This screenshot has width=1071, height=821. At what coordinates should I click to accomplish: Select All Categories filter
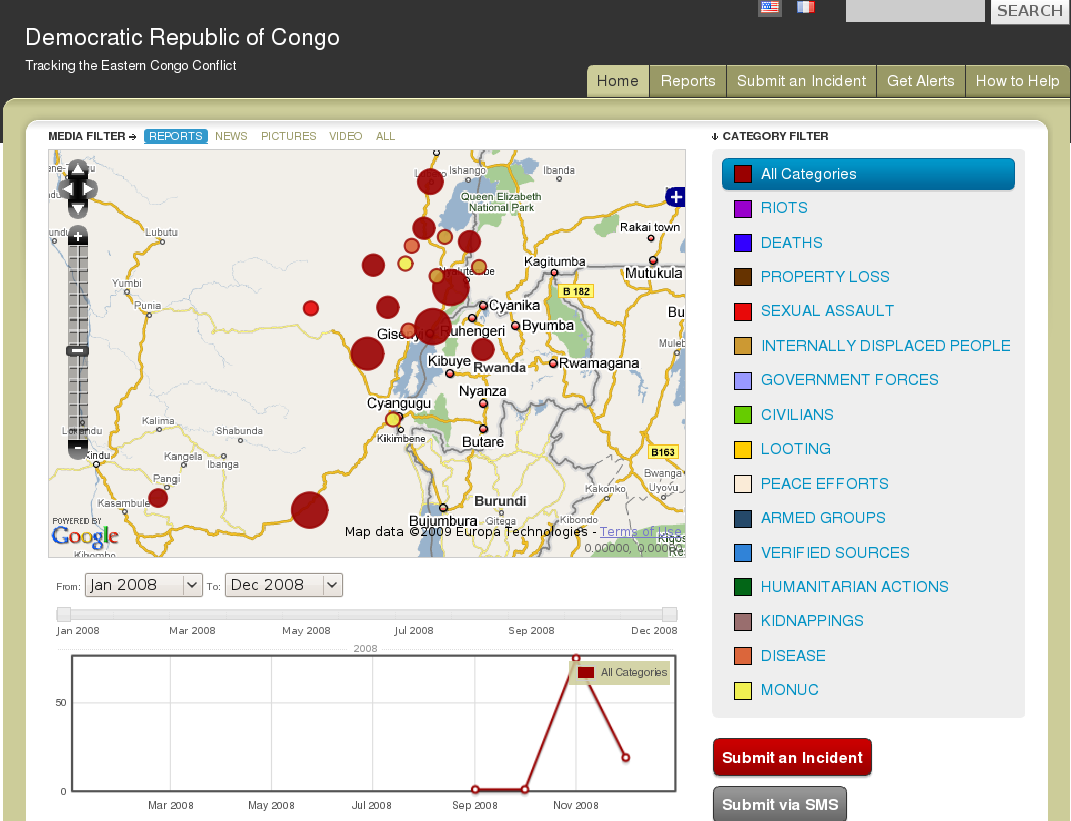(x=868, y=174)
